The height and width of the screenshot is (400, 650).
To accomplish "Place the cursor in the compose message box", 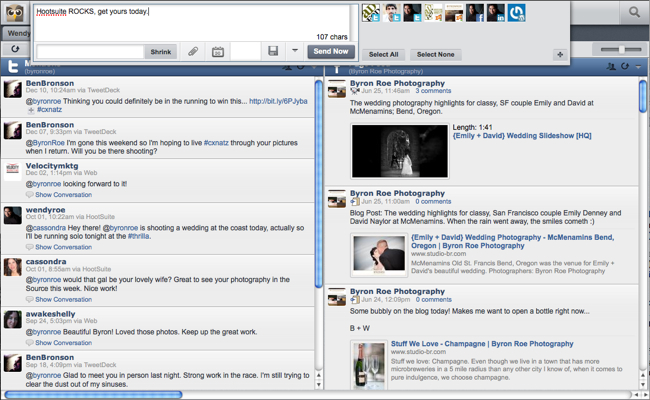I will [192, 23].
